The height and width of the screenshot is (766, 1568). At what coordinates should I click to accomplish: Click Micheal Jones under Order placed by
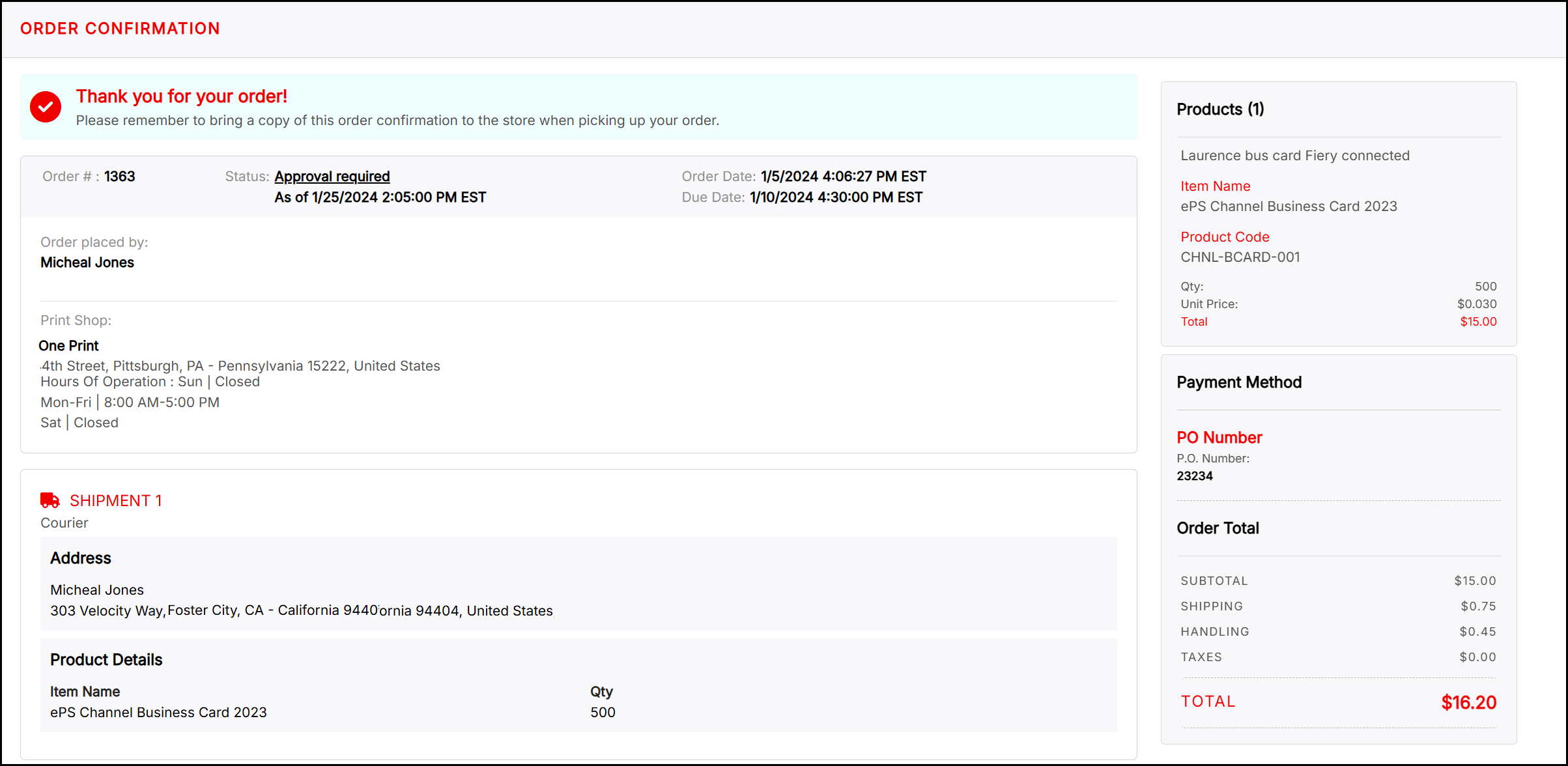click(x=87, y=262)
